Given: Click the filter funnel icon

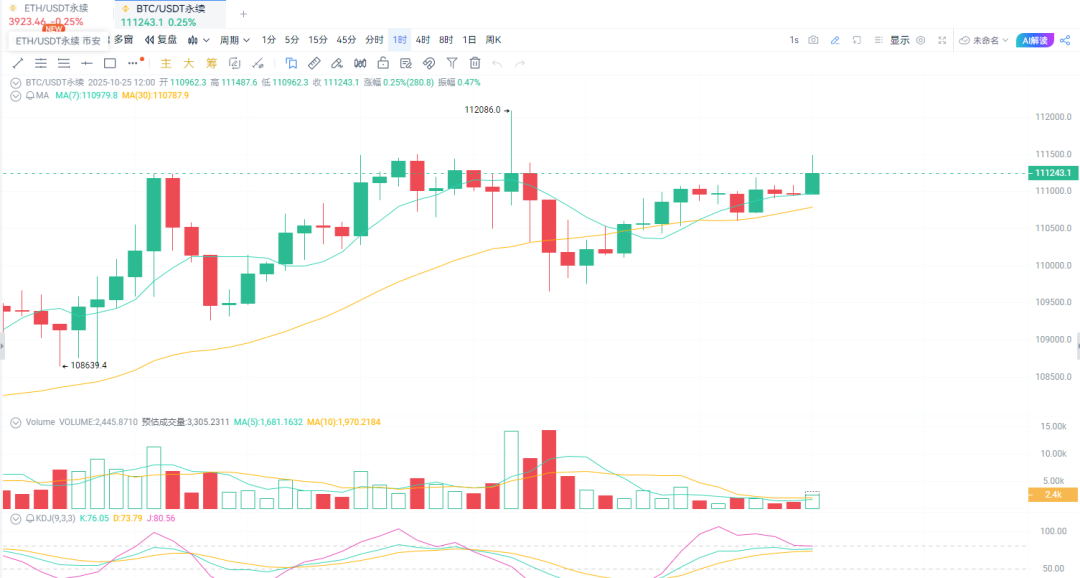Looking at the screenshot, I should pos(451,63).
